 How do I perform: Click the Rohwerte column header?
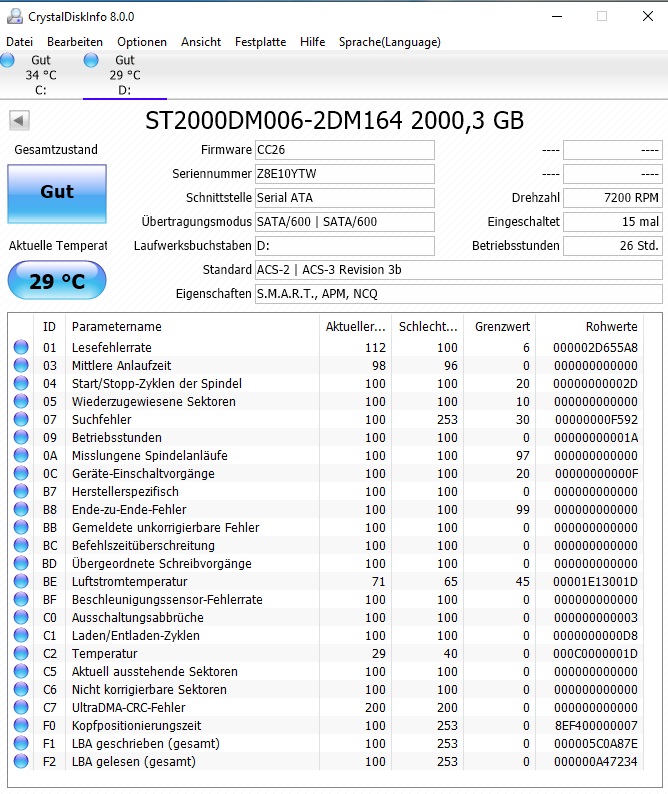(x=590, y=327)
